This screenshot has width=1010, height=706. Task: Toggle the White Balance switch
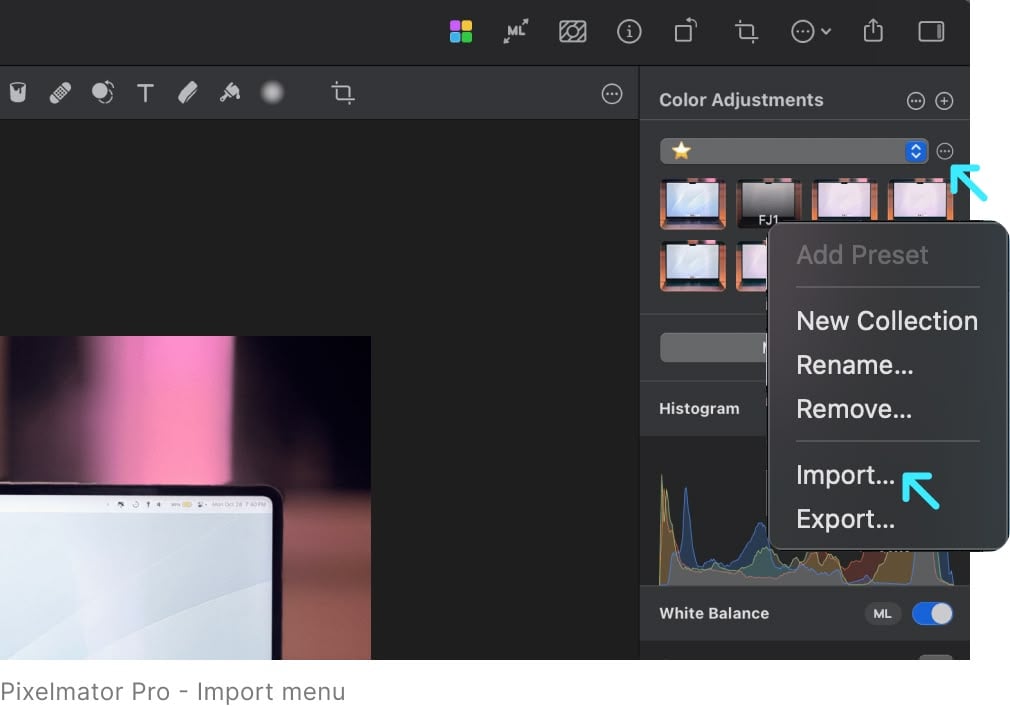click(x=932, y=613)
